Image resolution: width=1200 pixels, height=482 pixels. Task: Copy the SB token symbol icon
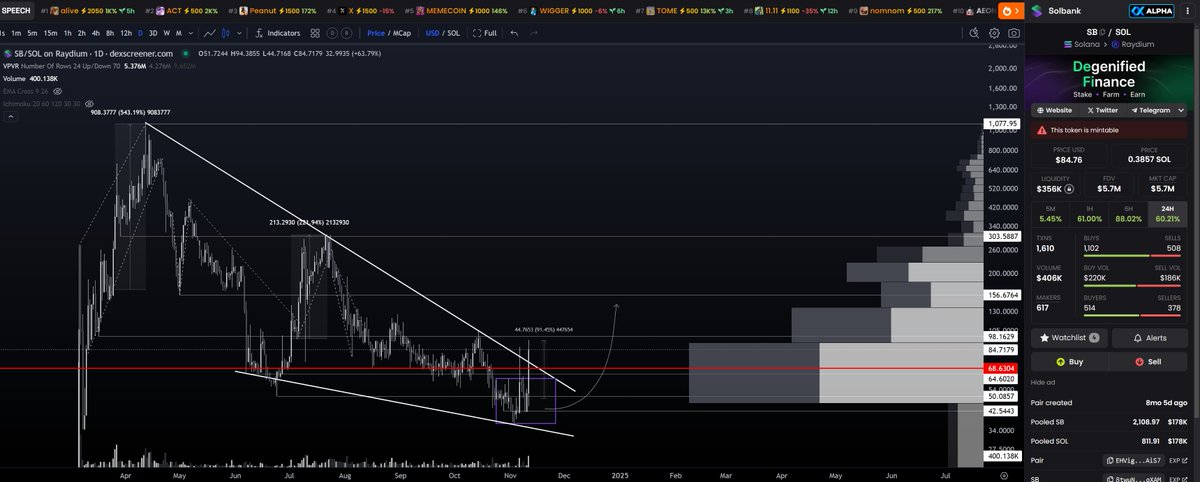click(1102, 32)
